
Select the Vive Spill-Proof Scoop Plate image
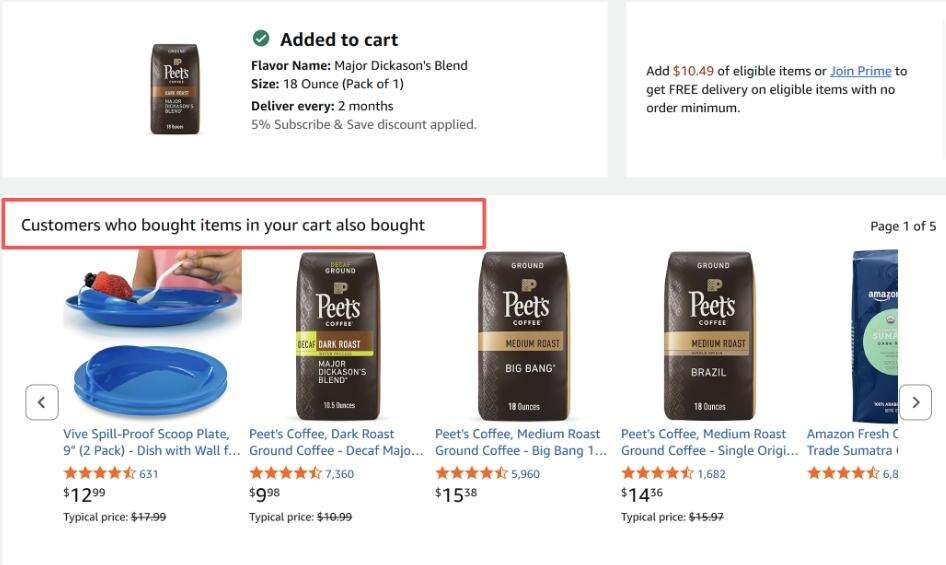[152, 336]
